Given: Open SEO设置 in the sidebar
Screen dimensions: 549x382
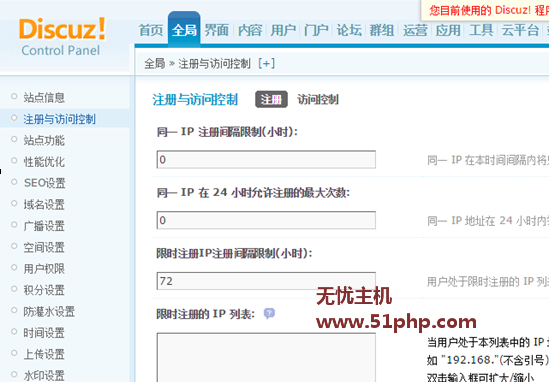Looking at the screenshot, I should (x=44, y=183).
